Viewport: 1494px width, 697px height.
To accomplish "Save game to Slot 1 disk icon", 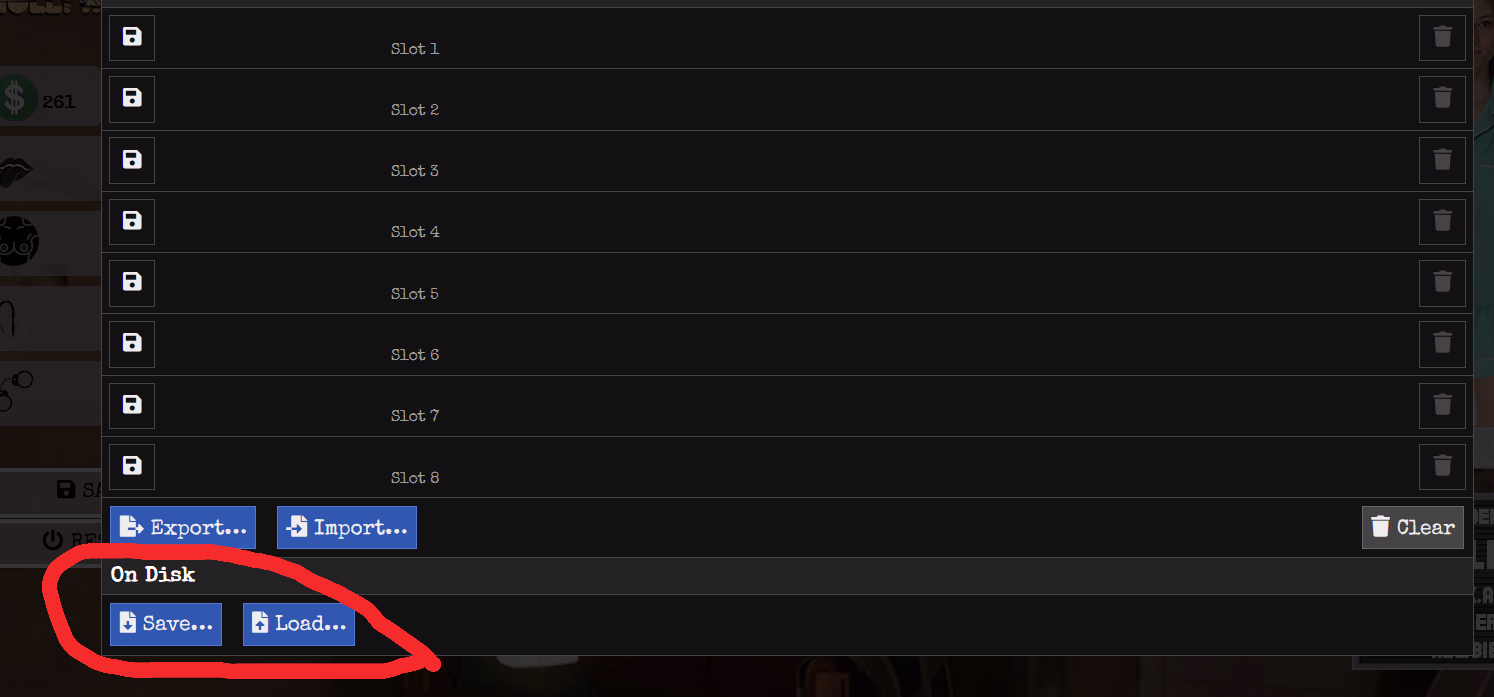I will click(x=132, y=38).
